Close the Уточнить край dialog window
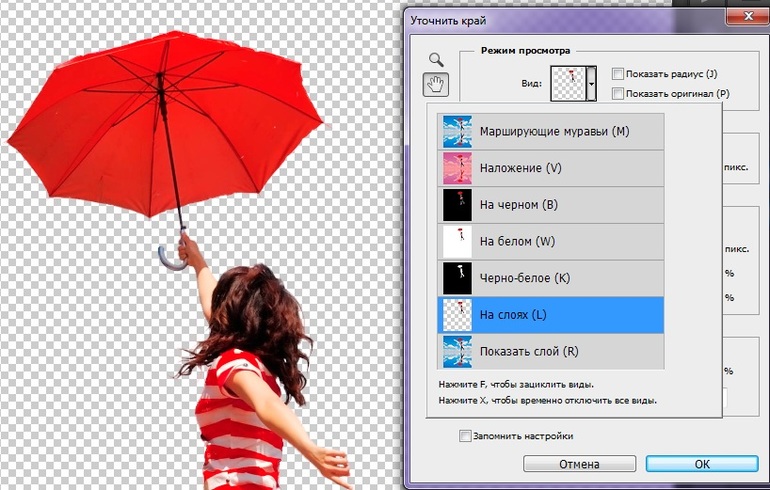This screenshot has width=770, height=490. pos(745,19)
